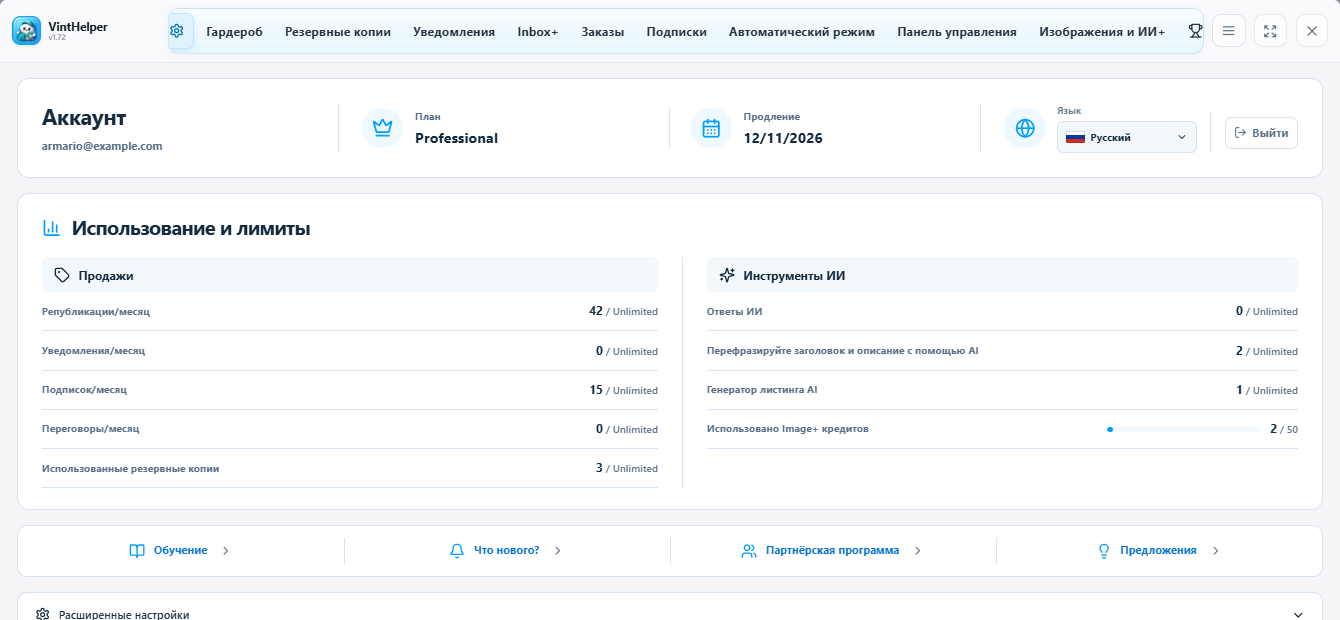The height and width of the screenshot is (620, 1340).
Task: Click the Выйти logout button
Action: [1261, 133]
